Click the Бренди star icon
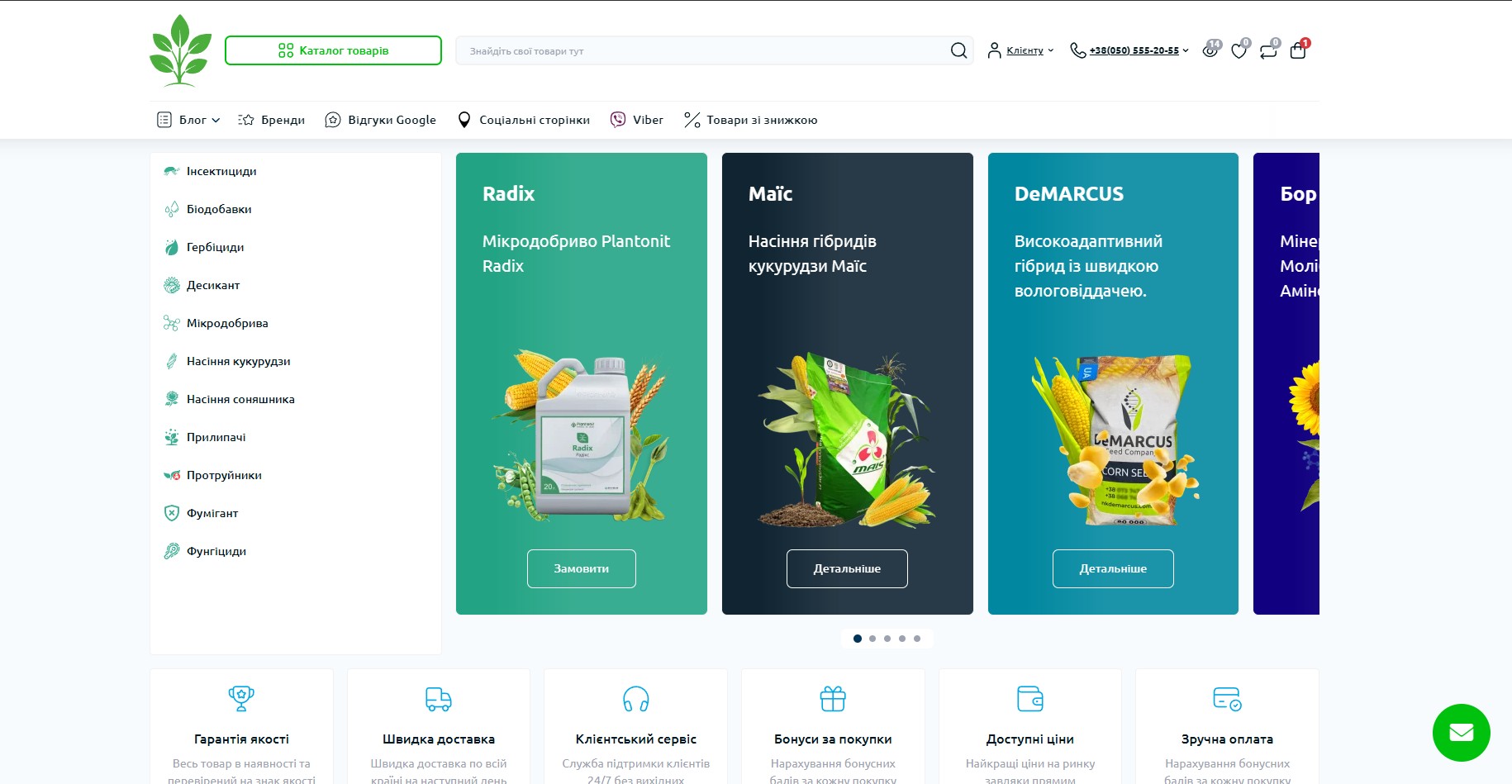 point(246,120)
